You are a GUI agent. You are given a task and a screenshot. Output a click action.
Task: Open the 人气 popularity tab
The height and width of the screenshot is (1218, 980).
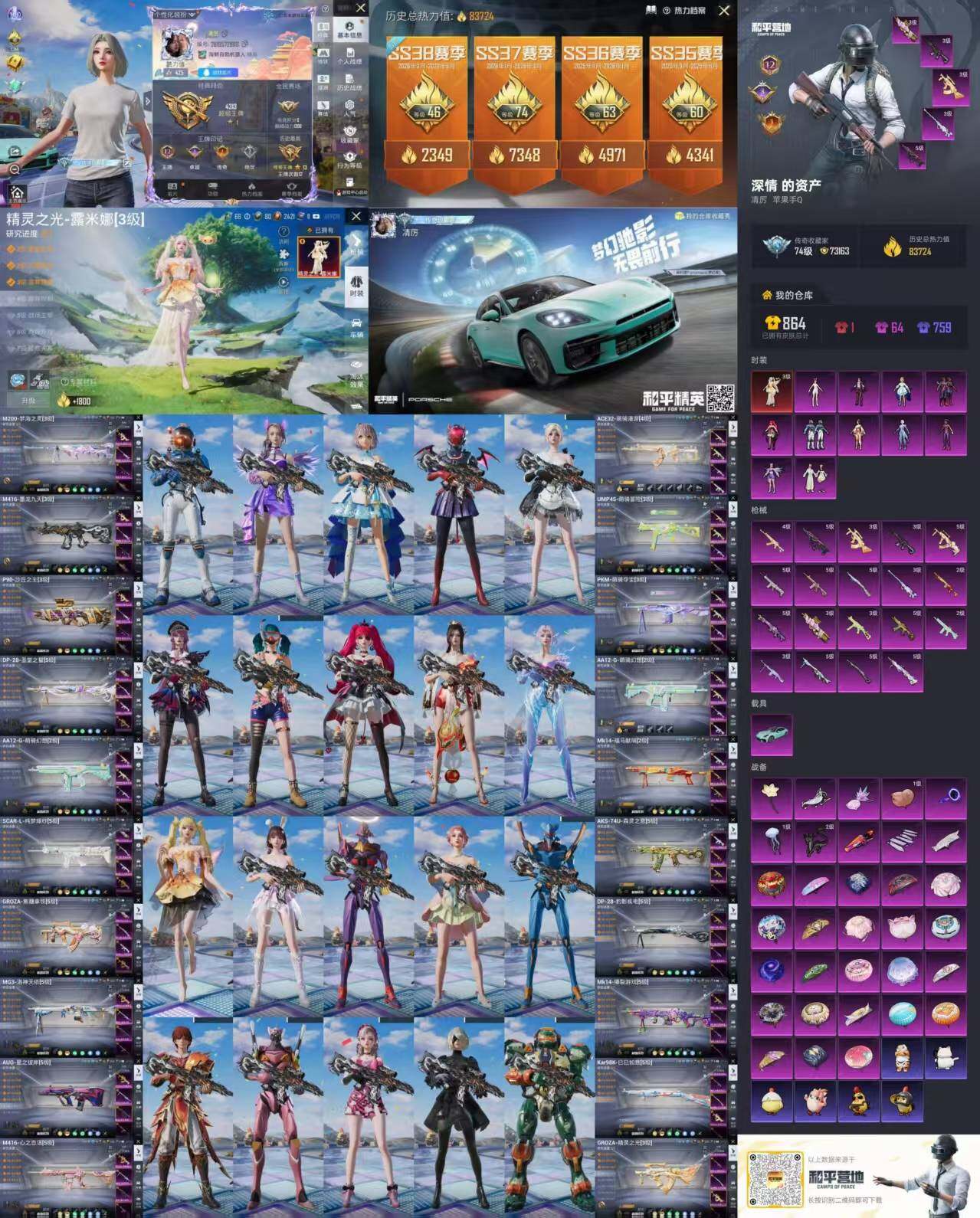coord(349,109)
